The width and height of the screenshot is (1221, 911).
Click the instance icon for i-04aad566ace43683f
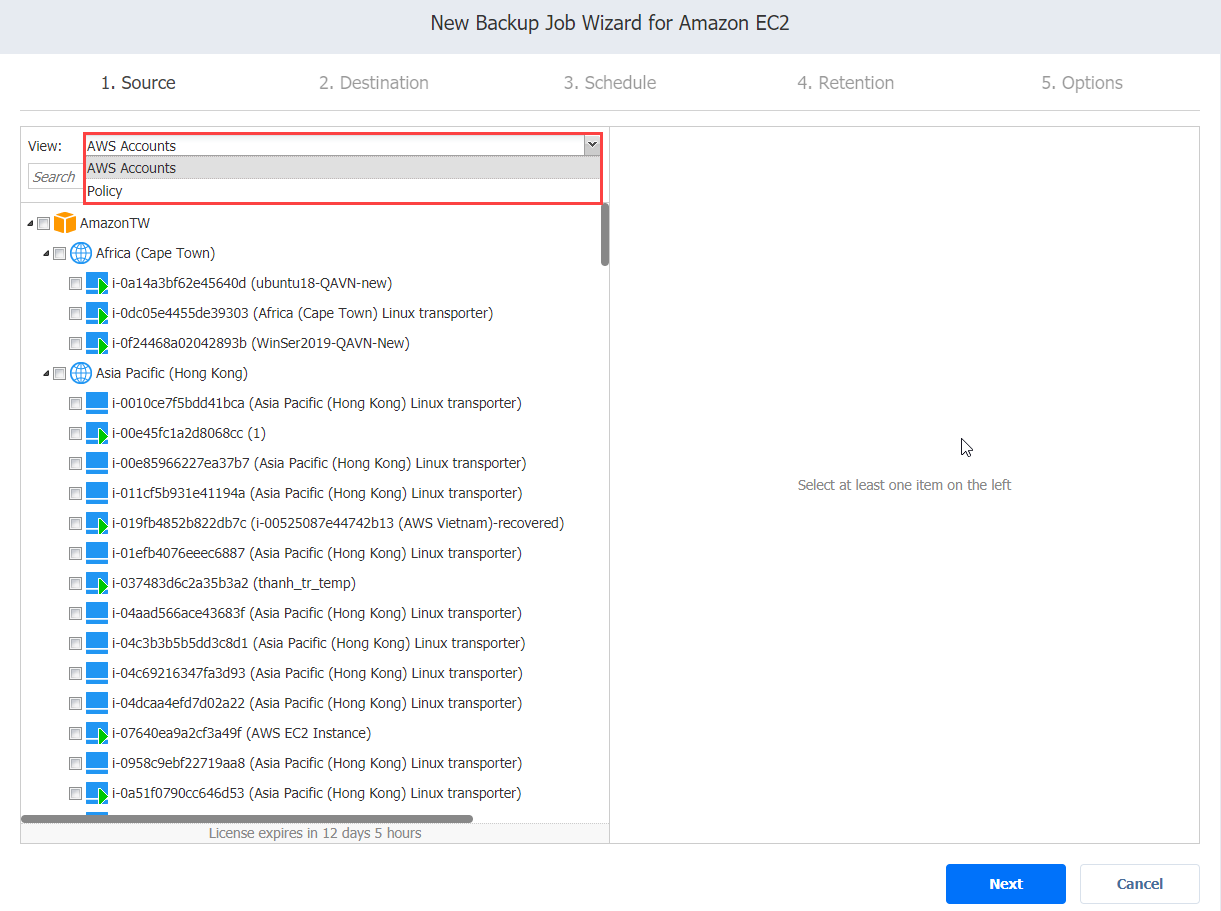(x=97, y=613)
